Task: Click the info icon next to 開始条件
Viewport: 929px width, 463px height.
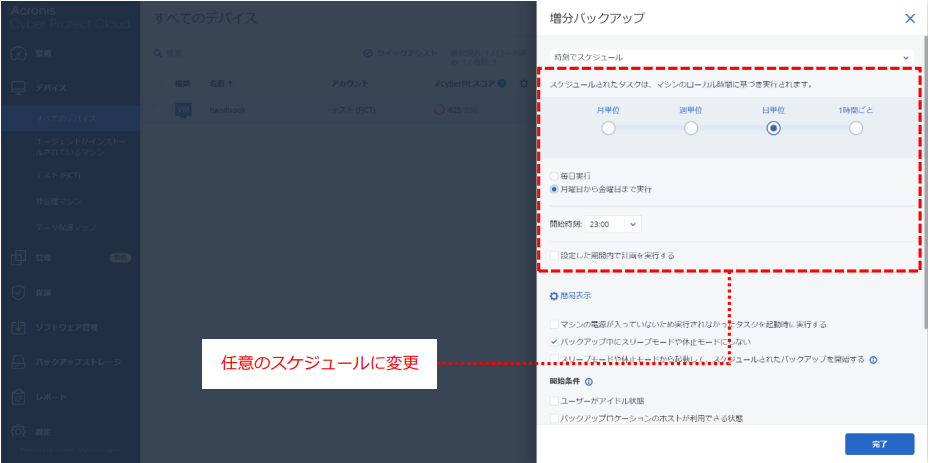Action: [589, 381]
